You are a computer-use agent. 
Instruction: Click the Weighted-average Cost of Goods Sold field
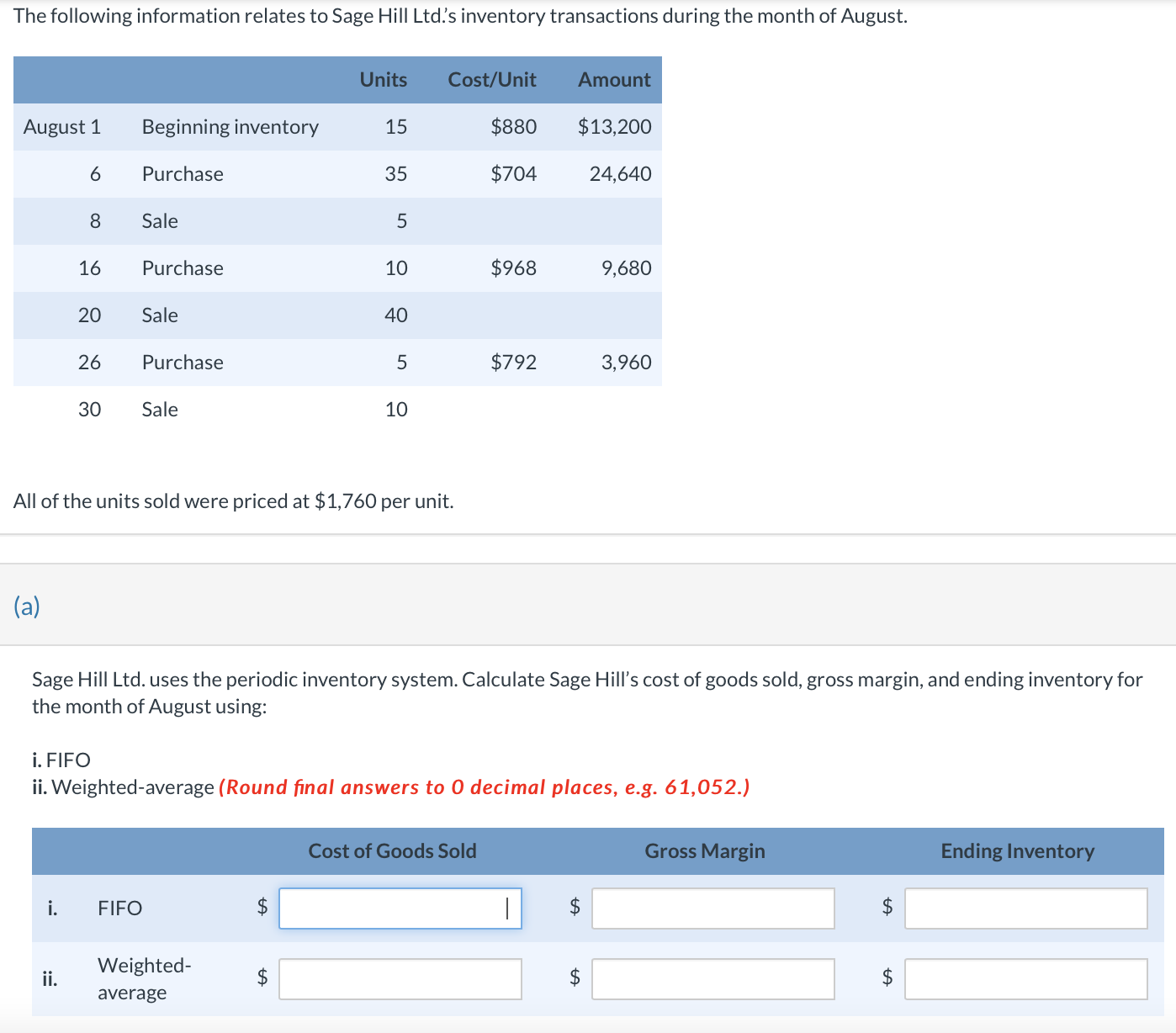coord(400,979)
